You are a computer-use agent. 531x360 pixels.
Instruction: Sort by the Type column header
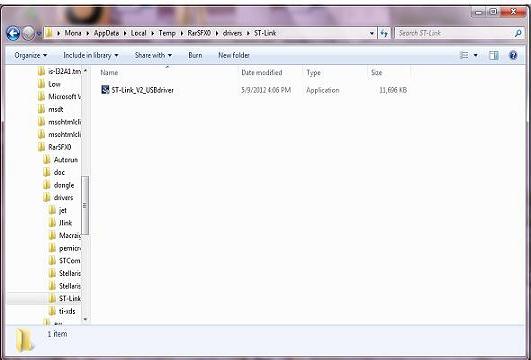[313, 72]
